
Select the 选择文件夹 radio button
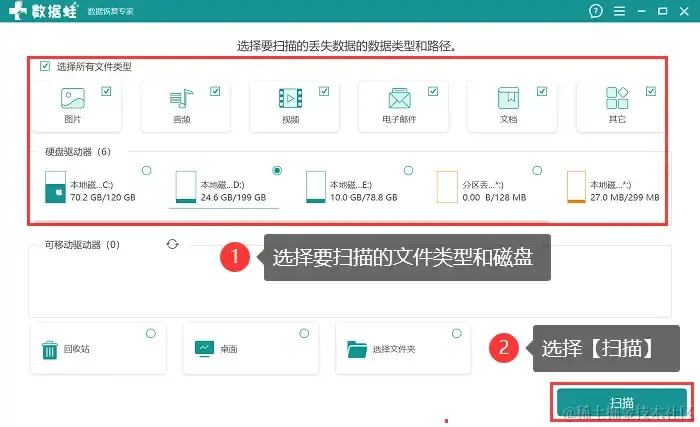457,333
